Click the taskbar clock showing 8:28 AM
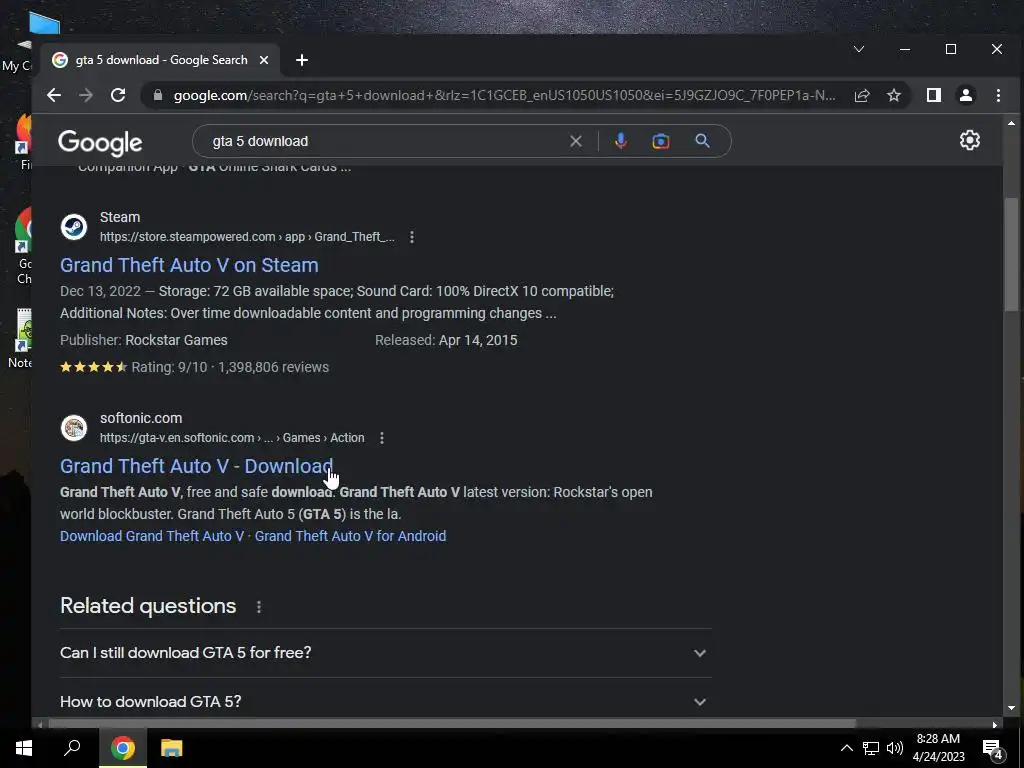Image resolution: width=1024 pixels, height=768 pixels. (938, 748)
